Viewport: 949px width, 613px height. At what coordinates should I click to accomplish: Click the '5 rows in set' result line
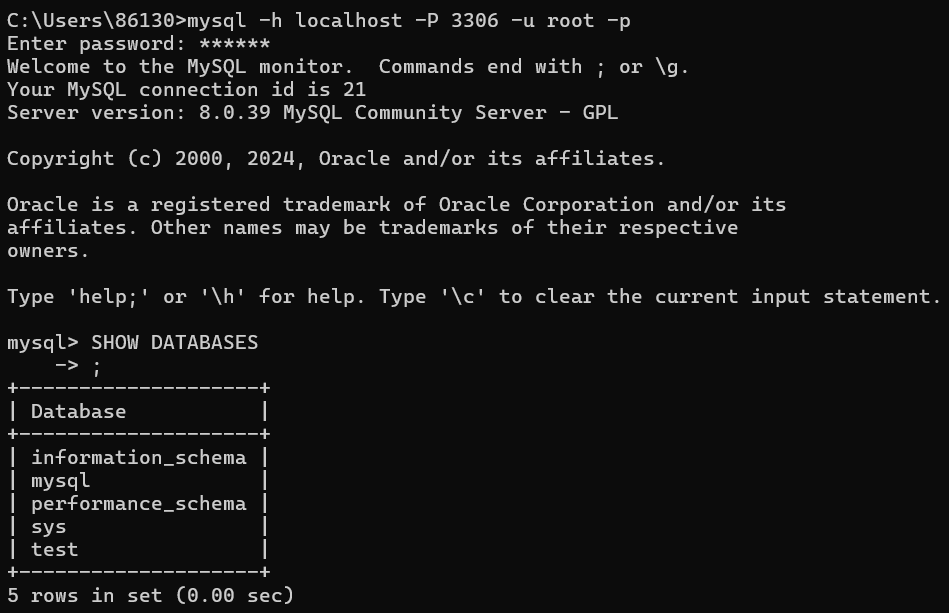click(x=150, y=595)
